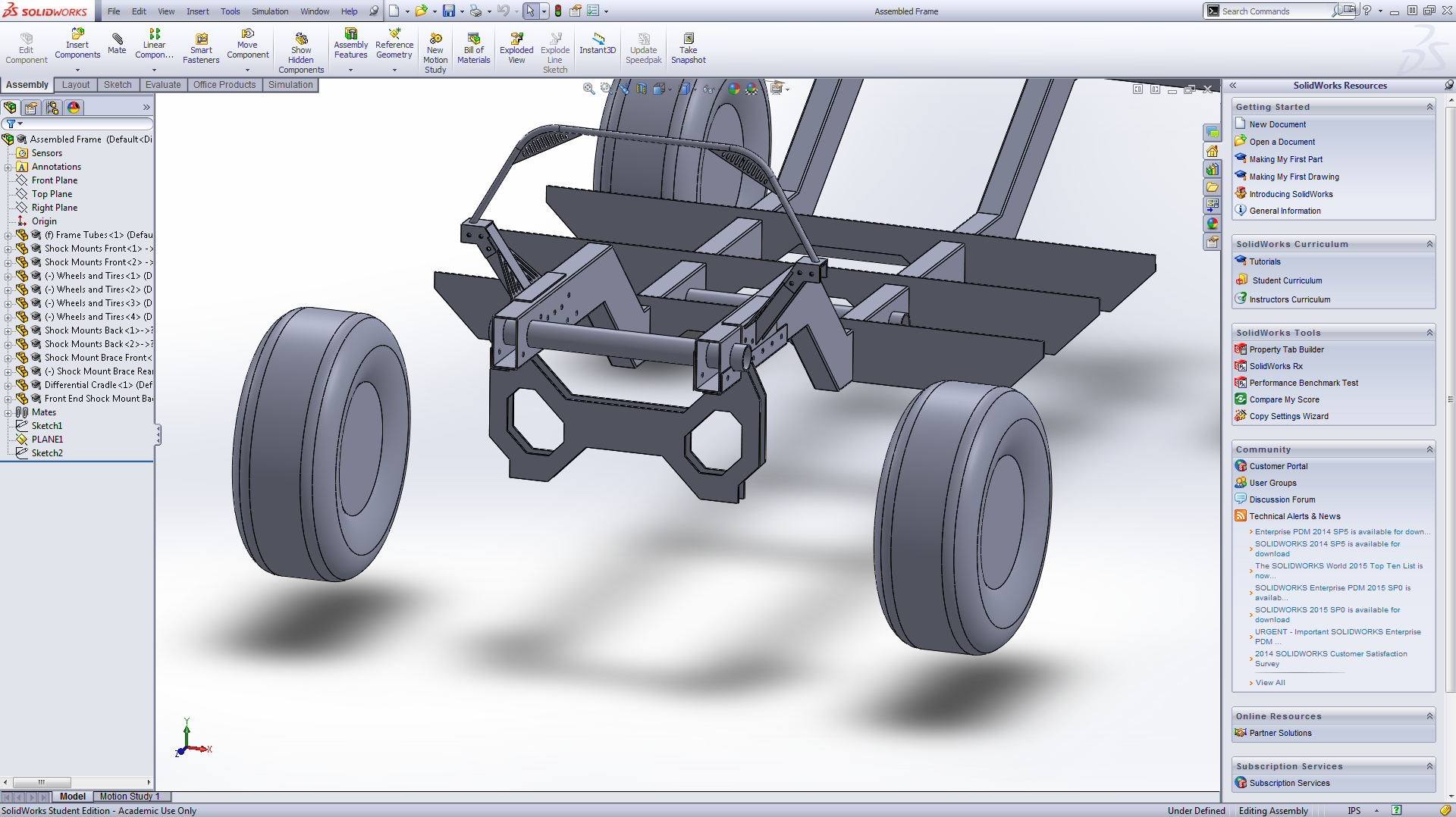
Task: Expand the Mates tree node
Action: pos(8,413)
